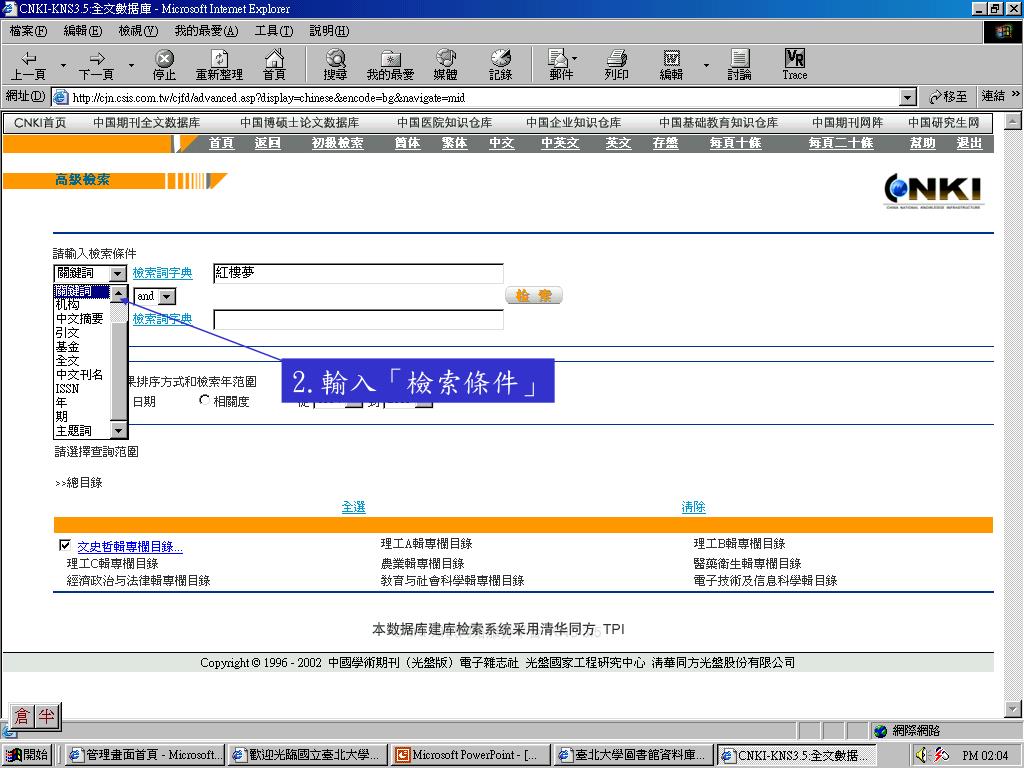Open the 記錄 history toolbar icon
Viewport: 1024px width, 768px height.
click(501, 65)
